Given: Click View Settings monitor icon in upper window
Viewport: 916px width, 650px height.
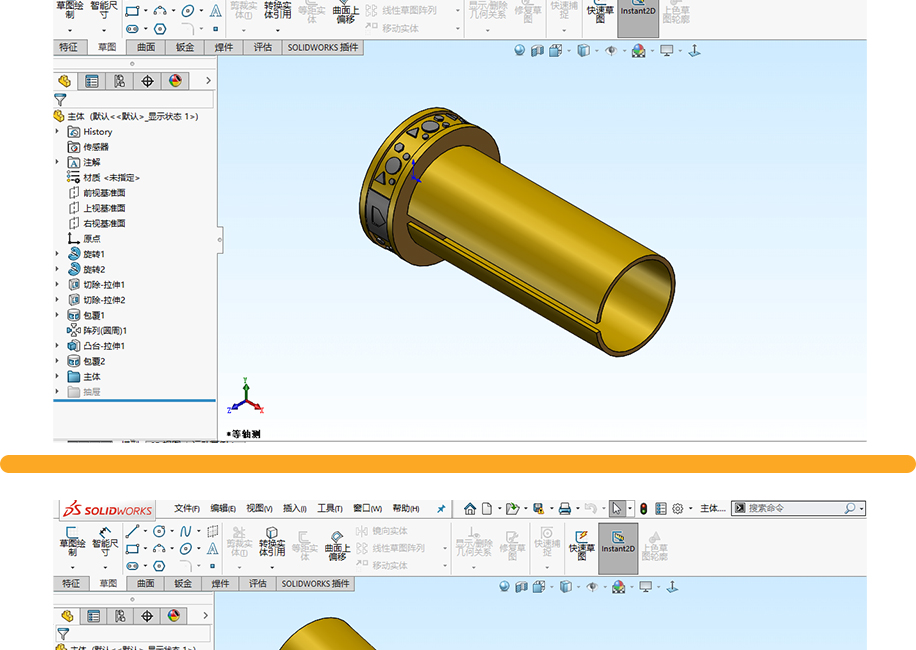Looking at the screenshot, I should (x=667, y=51).
